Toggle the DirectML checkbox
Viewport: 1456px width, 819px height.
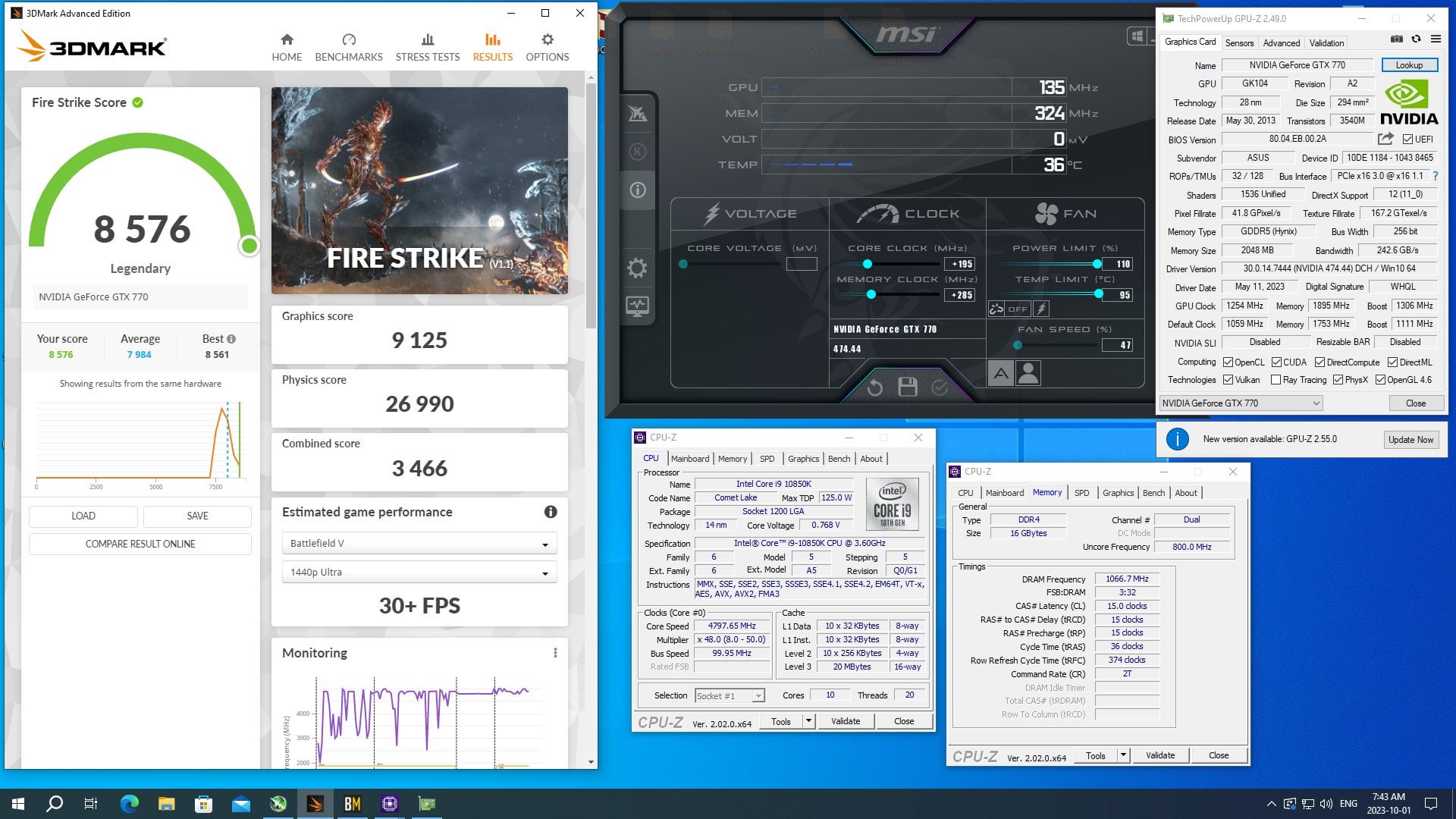coord(1392,362)
